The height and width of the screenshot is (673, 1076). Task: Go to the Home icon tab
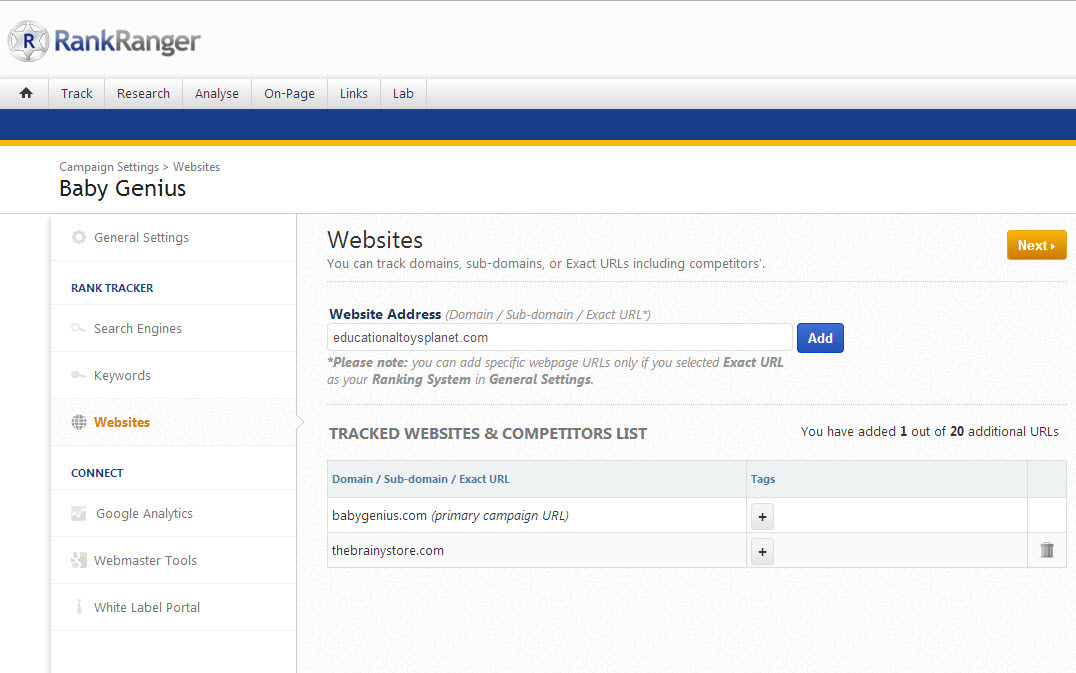tap(26, 93)
